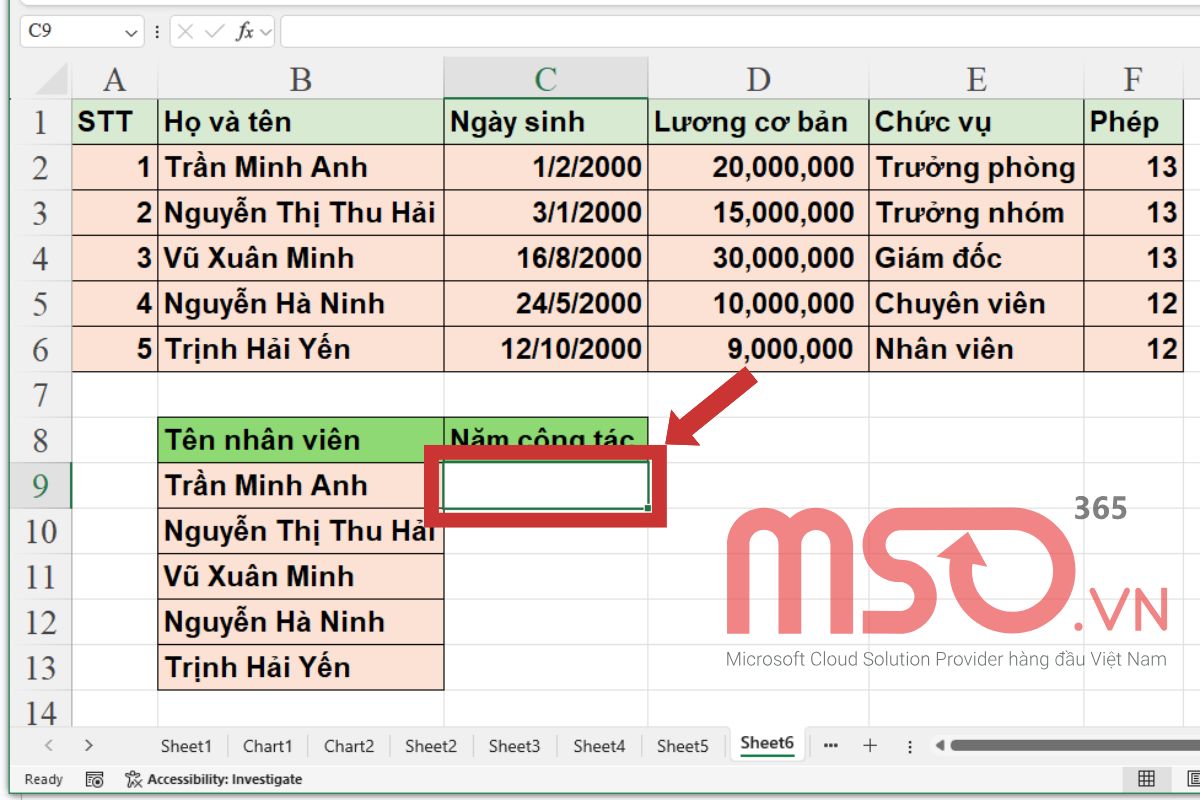Show more sheets via ellipsis button

831,745
